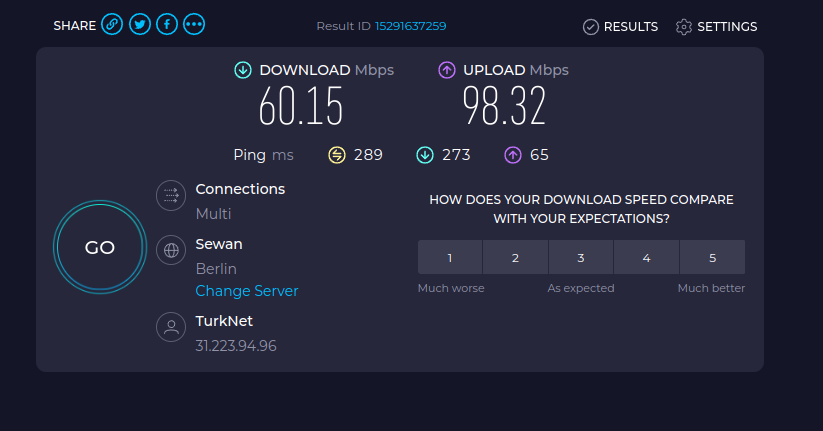Start a new test with the GO button
823x431 pixels.
tap(100, 247)
